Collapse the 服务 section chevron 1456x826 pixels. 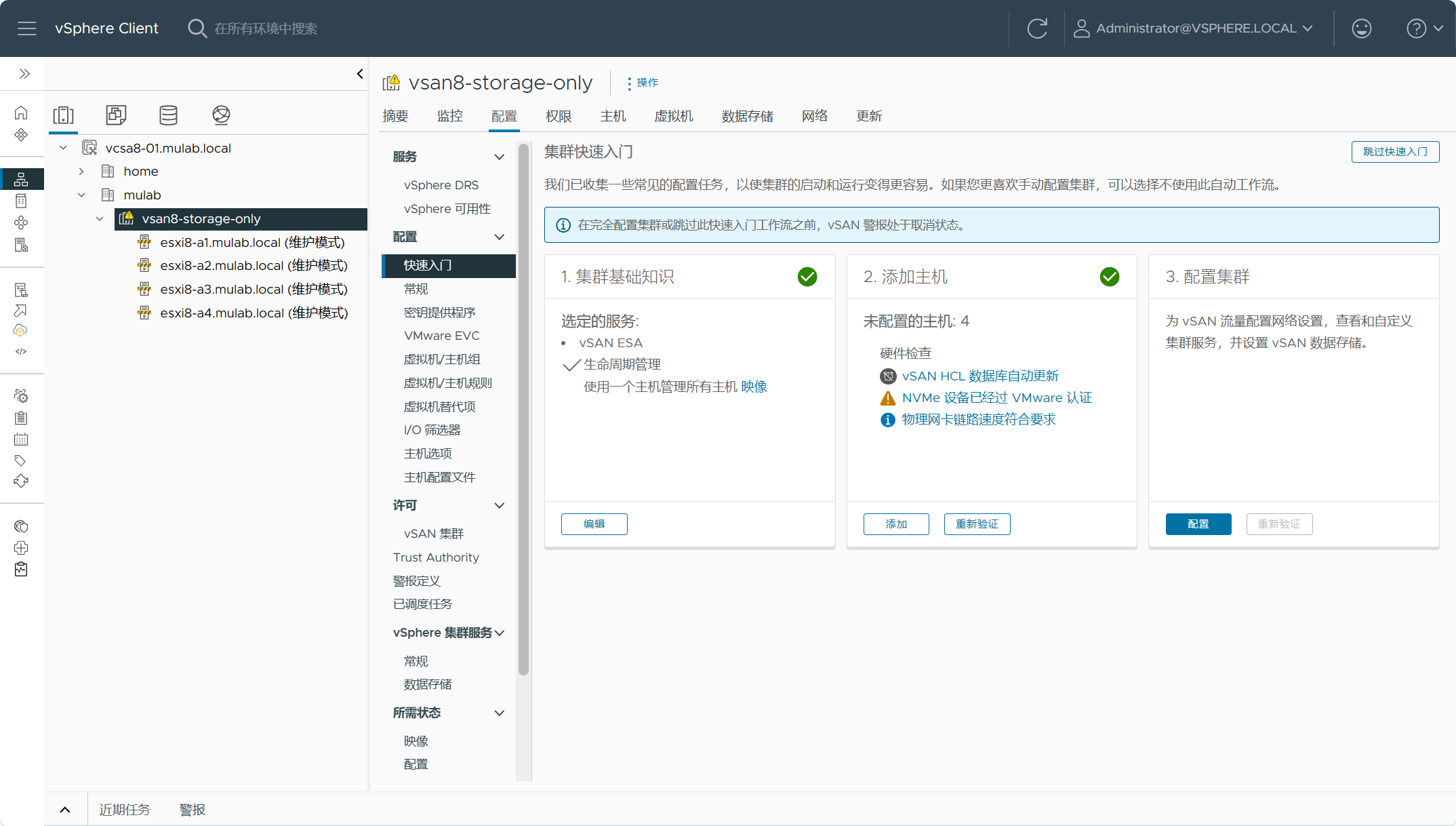(500, 157)
